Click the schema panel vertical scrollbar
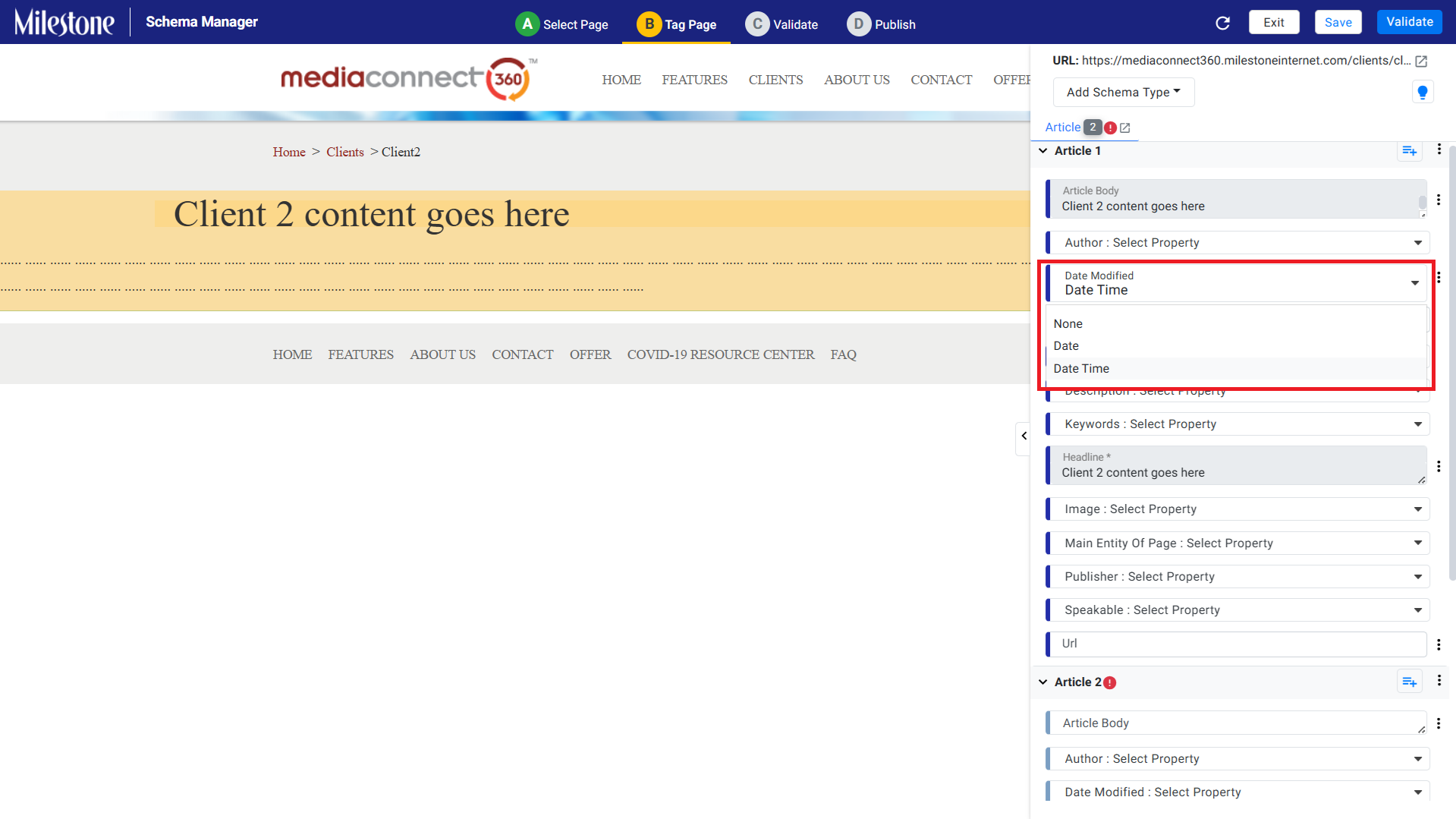The width and height of the screenshot is (1456, 819). pos(1451,364)
